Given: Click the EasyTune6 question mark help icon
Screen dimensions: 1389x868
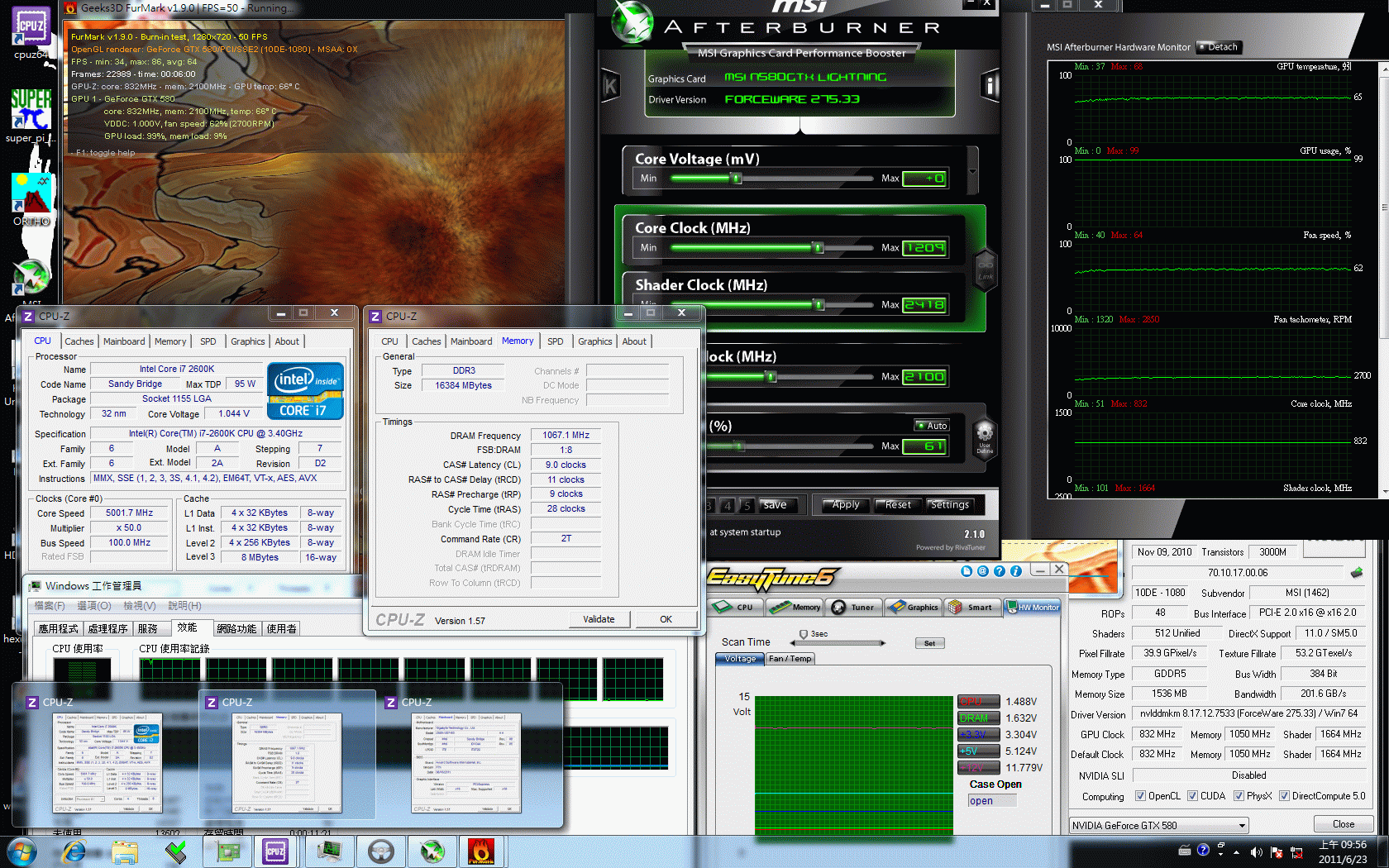Looking at the screenshot, I should (x=1000, y=570).
